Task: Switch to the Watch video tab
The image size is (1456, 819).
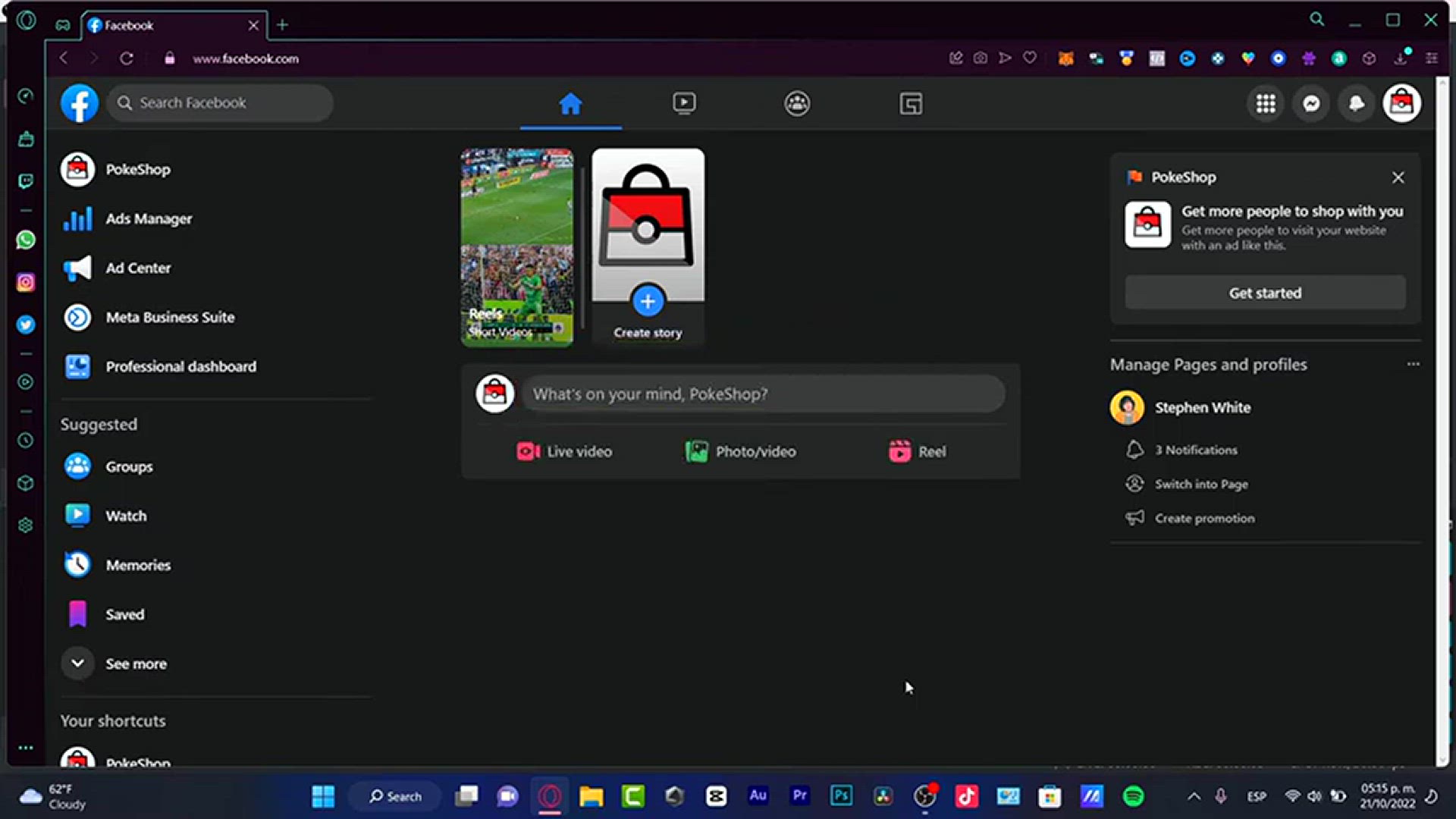Action: tap(684, 104)
